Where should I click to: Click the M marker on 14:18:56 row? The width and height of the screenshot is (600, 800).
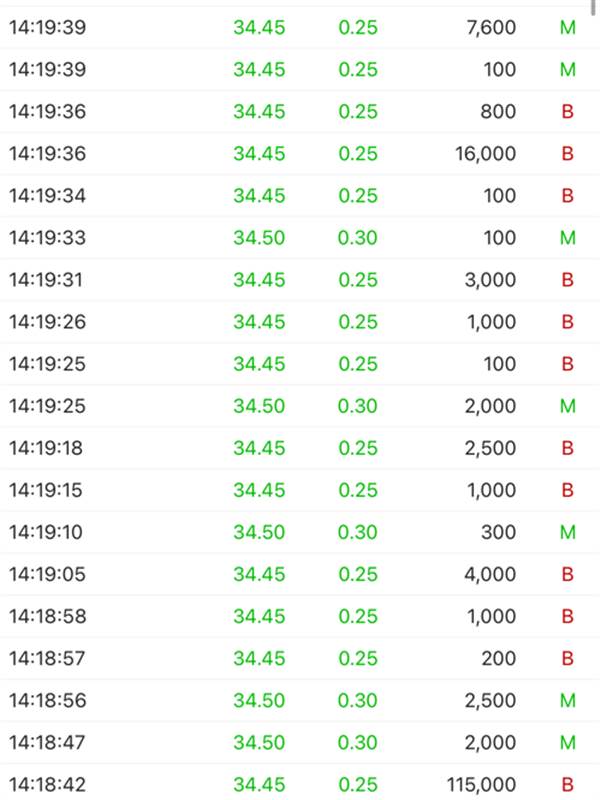568,700
